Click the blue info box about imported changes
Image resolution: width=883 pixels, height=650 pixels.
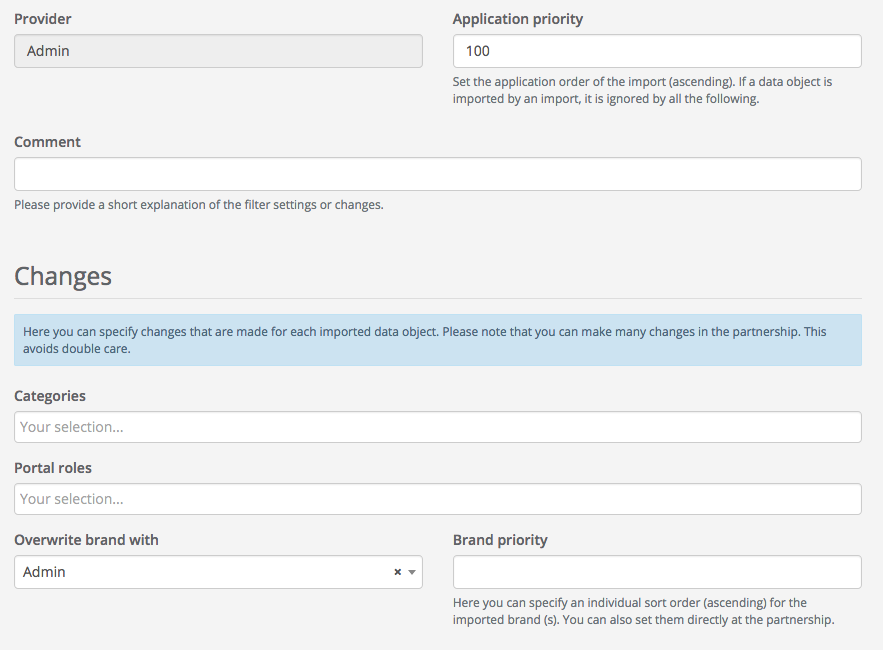click(437, 340)
